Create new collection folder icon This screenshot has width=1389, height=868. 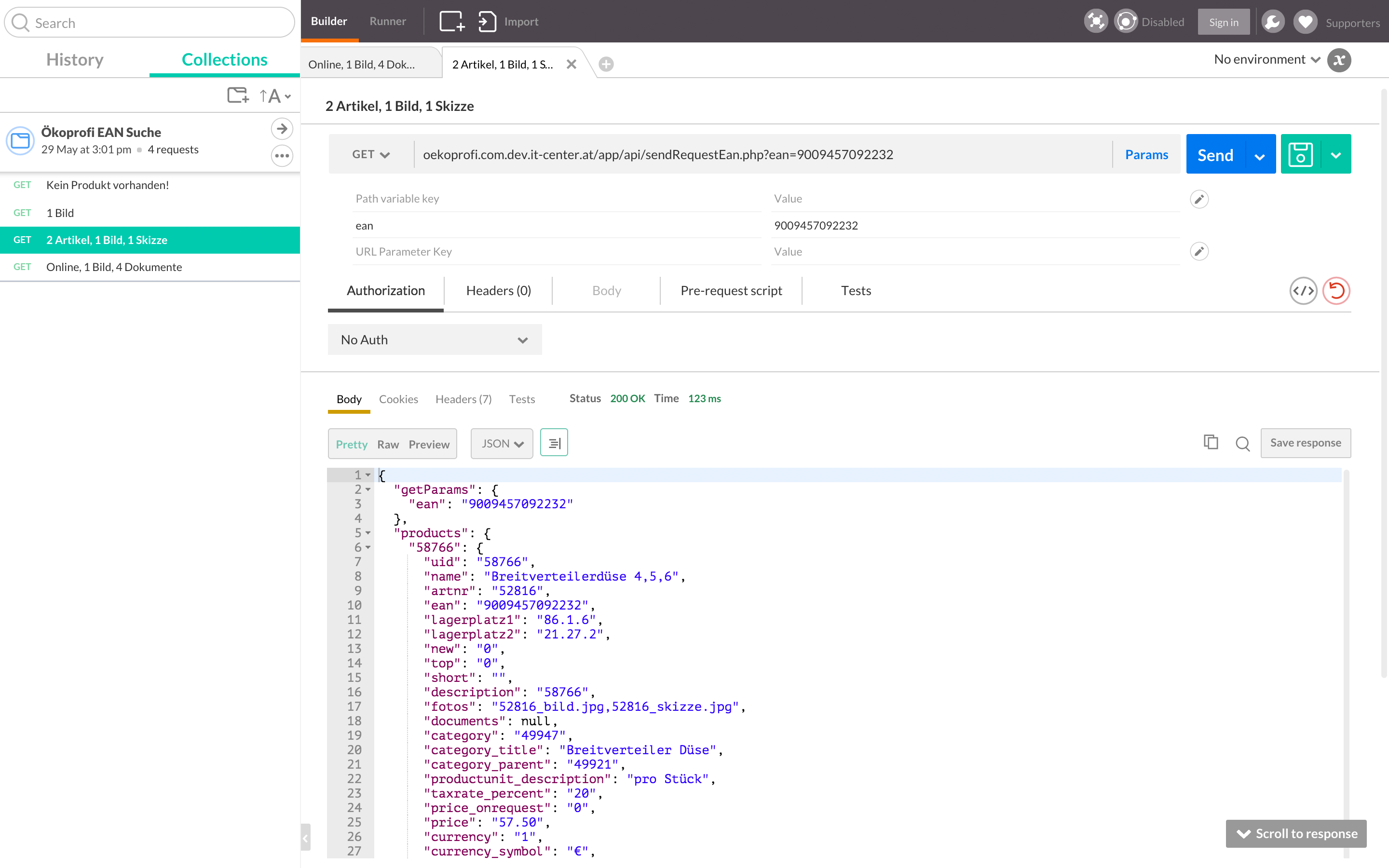click(x=238, y=95)
